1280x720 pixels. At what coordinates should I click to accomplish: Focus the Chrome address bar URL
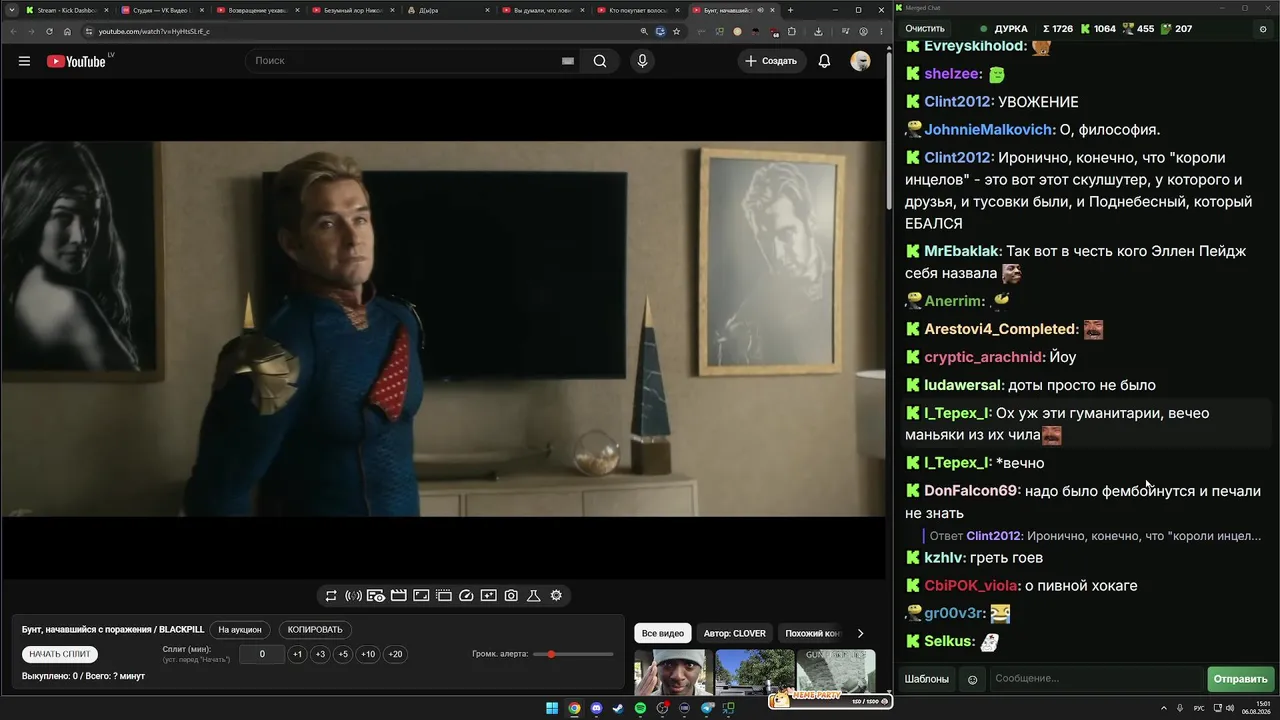[154, 31]
